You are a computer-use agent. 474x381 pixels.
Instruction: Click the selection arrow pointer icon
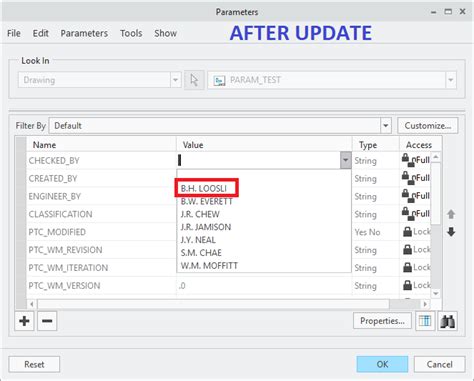point(194,80)
